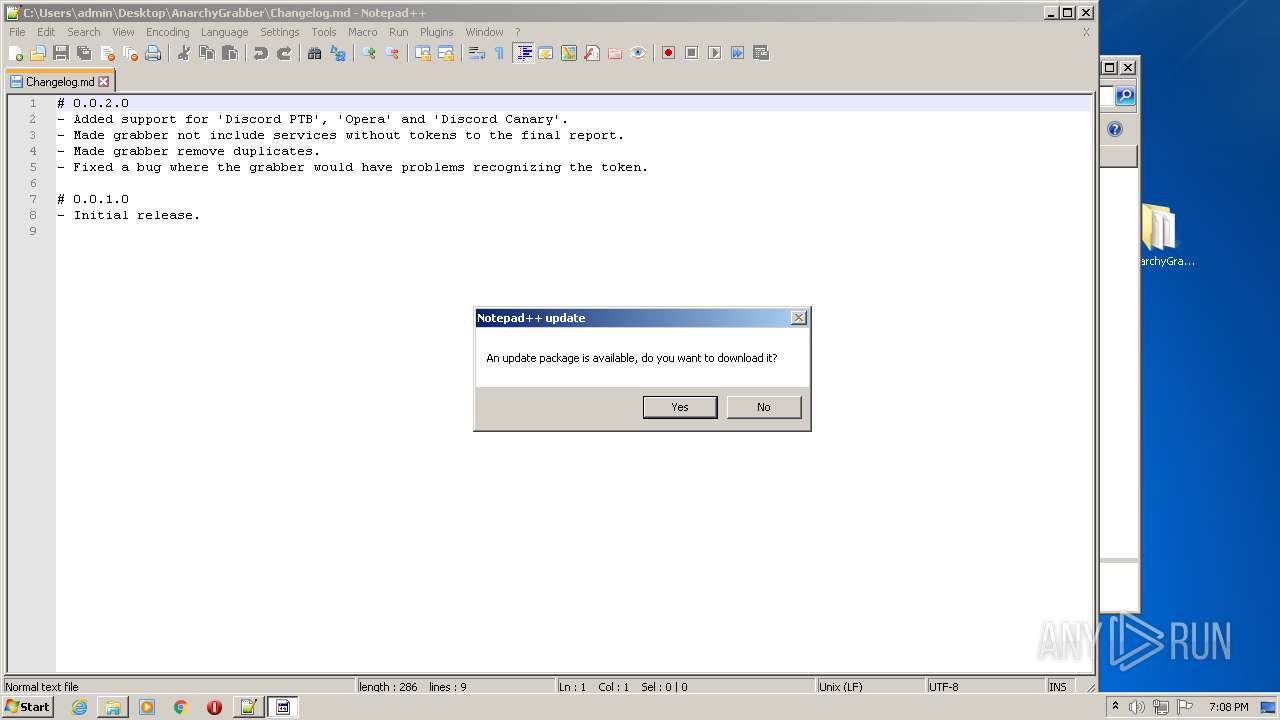The image size is (1280, 720).
Task: Open the Run menu
Action: (399, 32)
